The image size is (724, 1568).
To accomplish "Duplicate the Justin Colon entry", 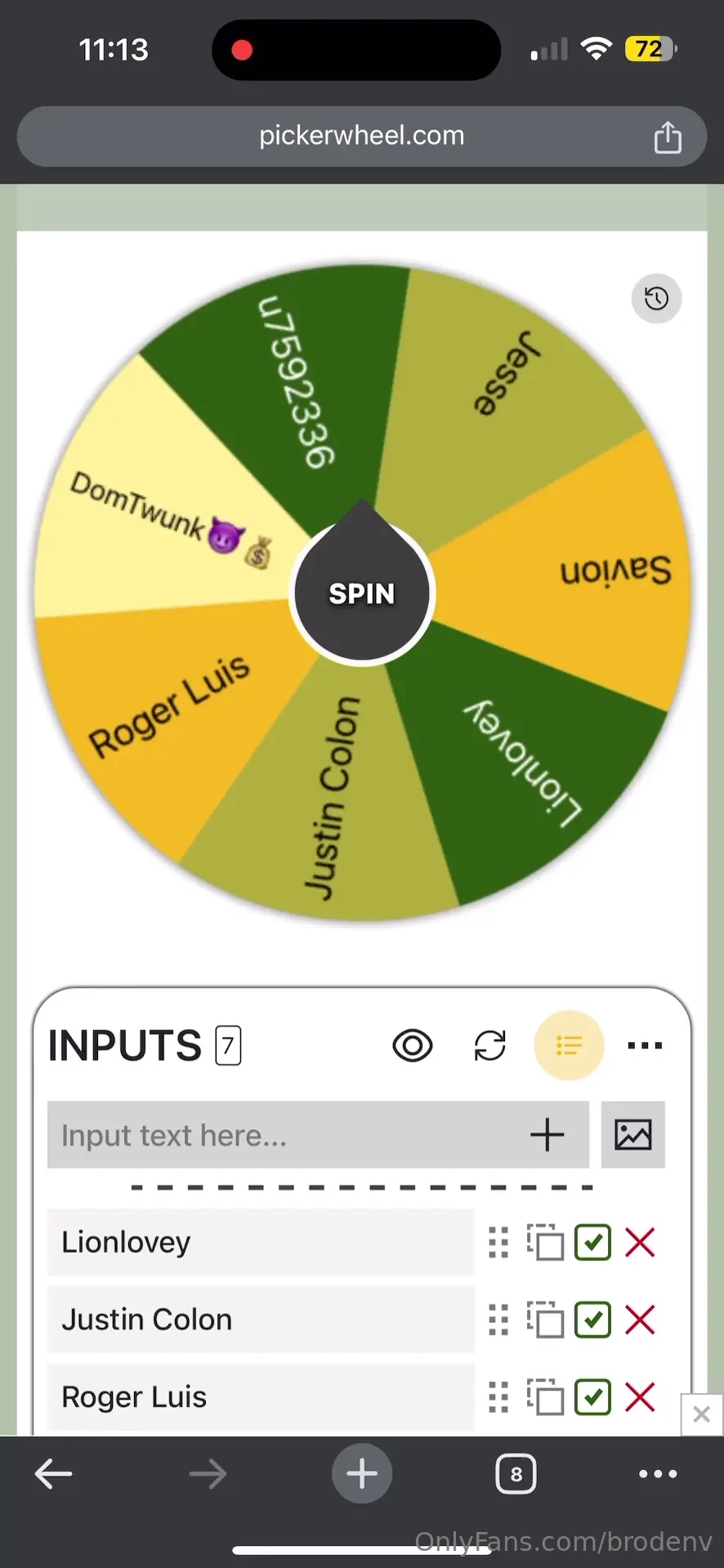I will click(546, 1320).
